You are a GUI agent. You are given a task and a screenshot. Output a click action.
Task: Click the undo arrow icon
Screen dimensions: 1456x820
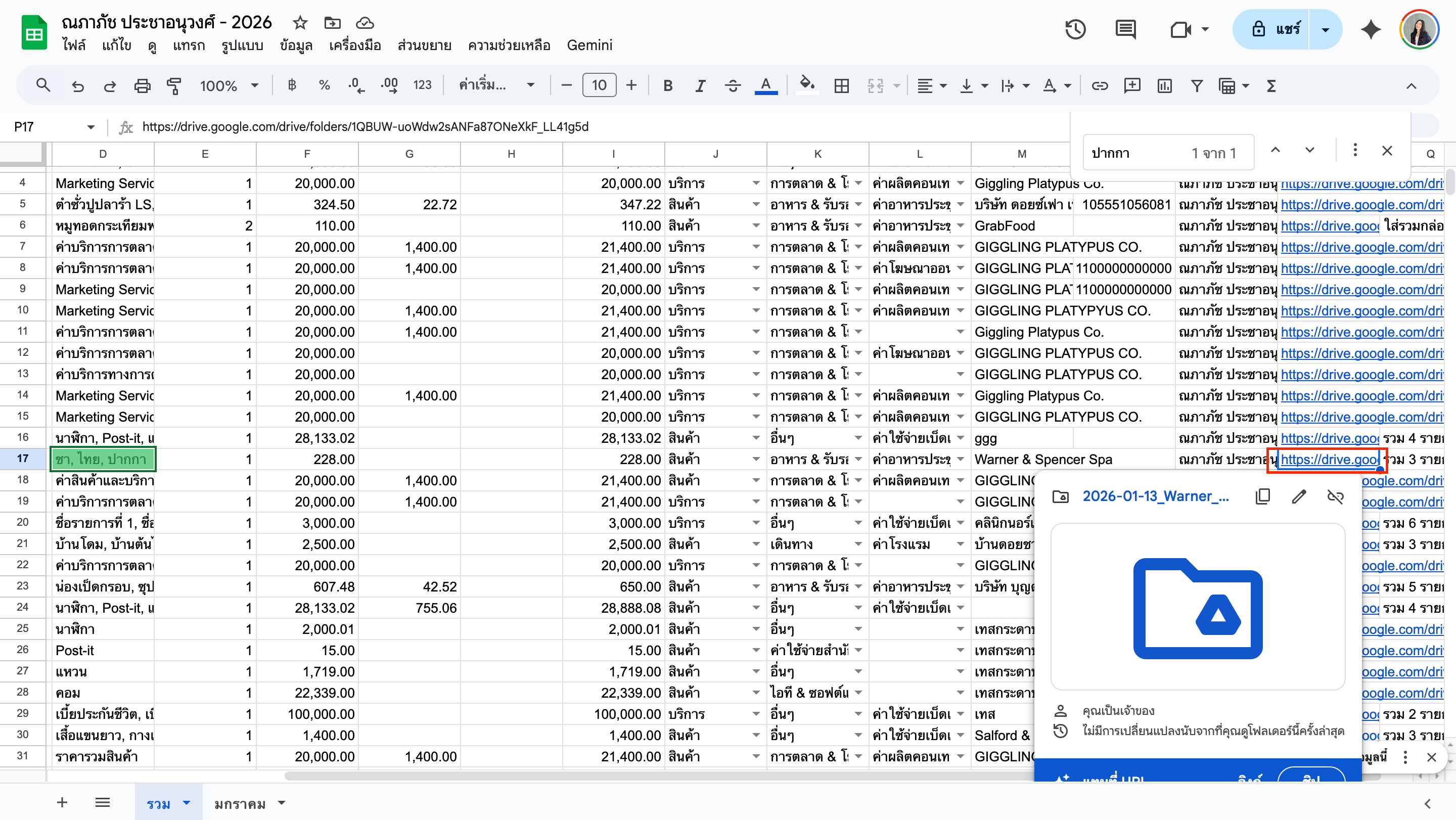point(77,86)
